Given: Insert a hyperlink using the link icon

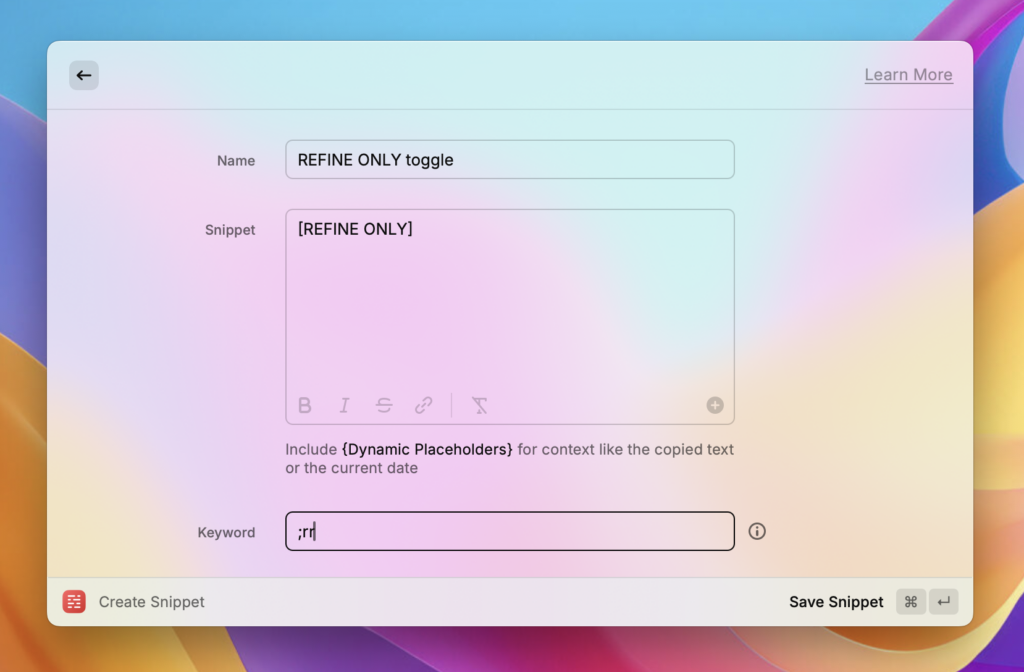Looking at the screenshot, I should (x=424, y=405).
